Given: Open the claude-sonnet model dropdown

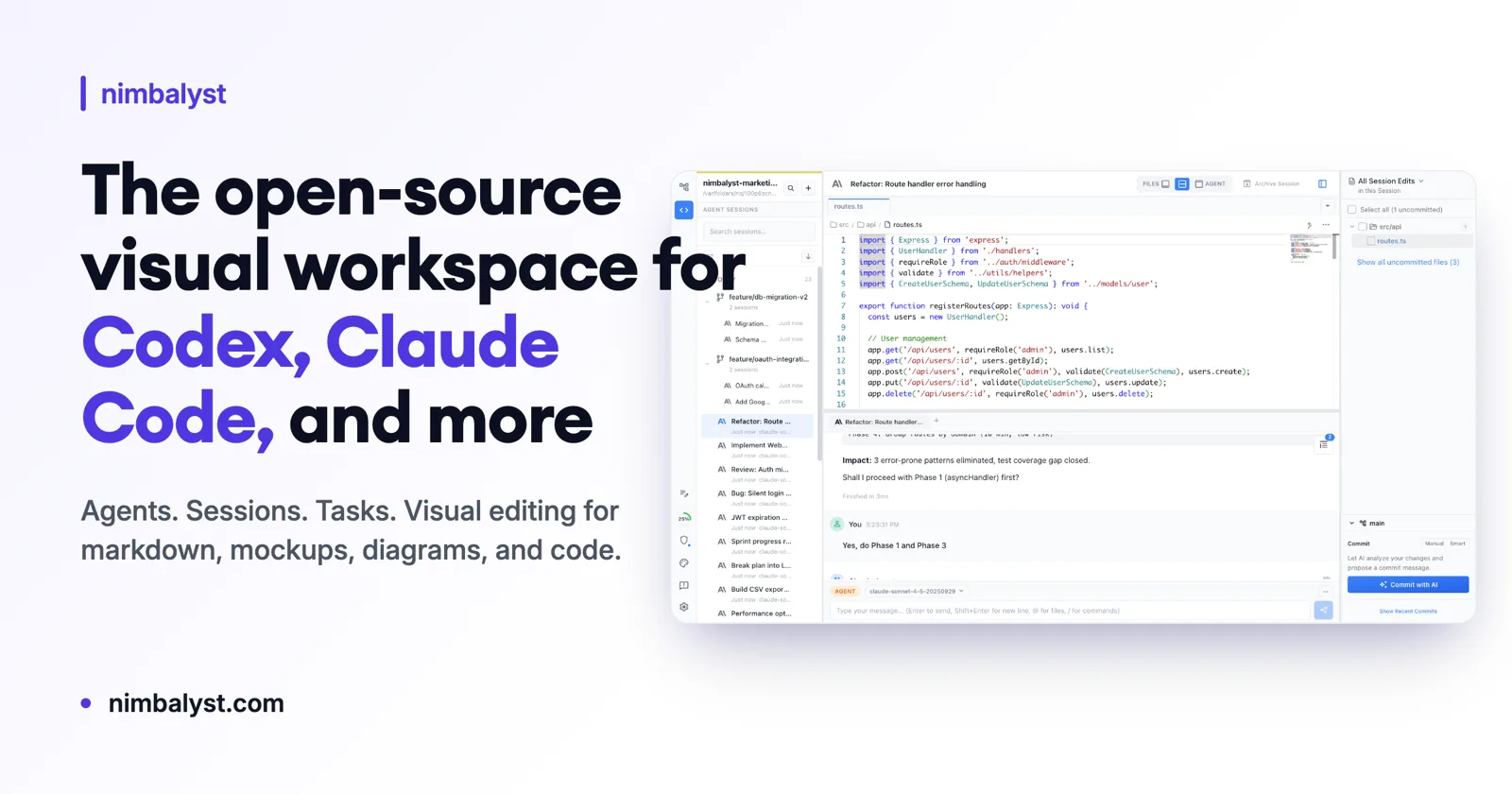Looking at the screenshot, I should (x=916, y=592).
